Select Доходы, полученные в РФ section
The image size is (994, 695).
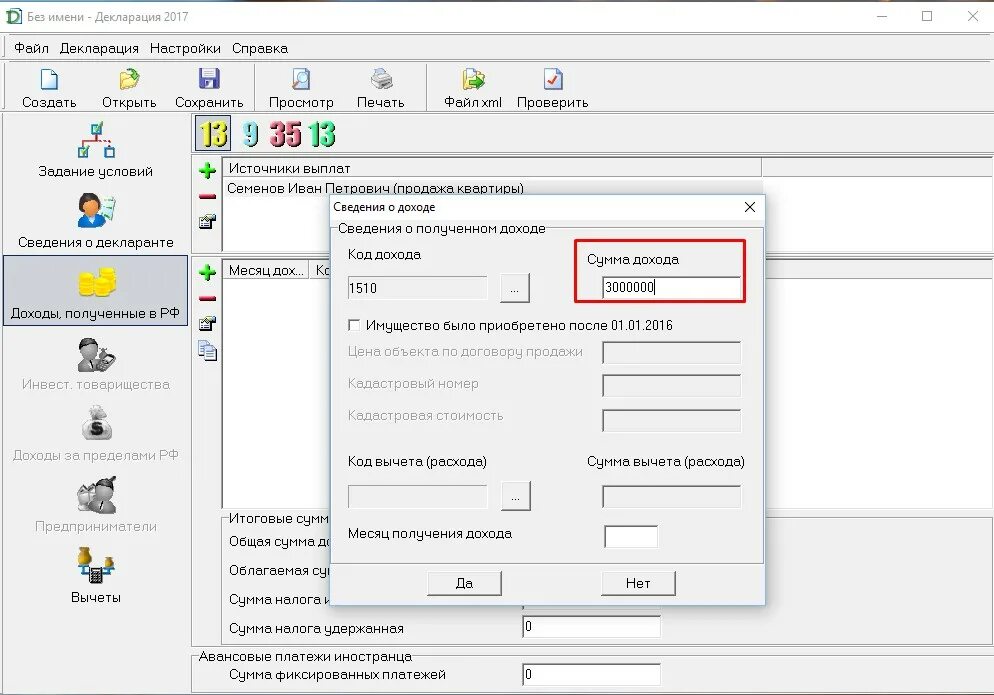pos(95,291)
